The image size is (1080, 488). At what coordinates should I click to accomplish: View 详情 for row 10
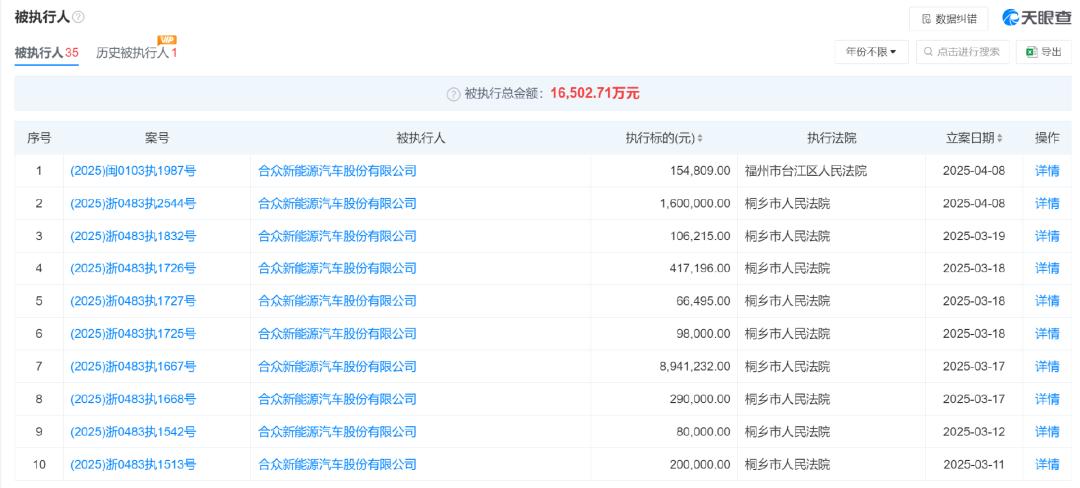(x=1047, y=465)
